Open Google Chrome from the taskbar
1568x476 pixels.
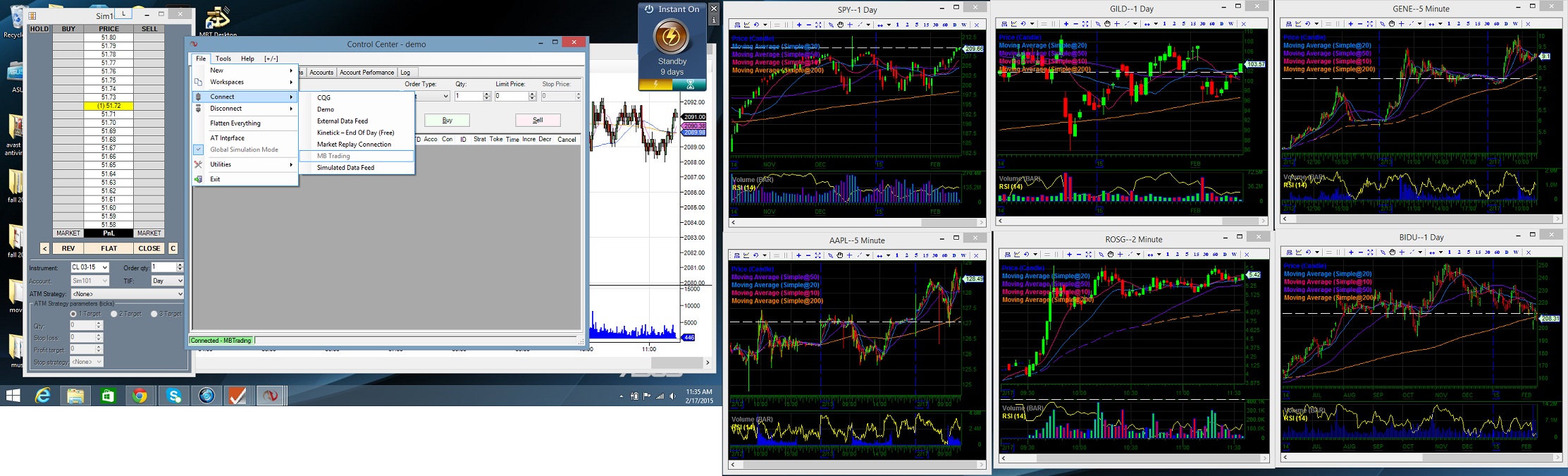[140, 396]
